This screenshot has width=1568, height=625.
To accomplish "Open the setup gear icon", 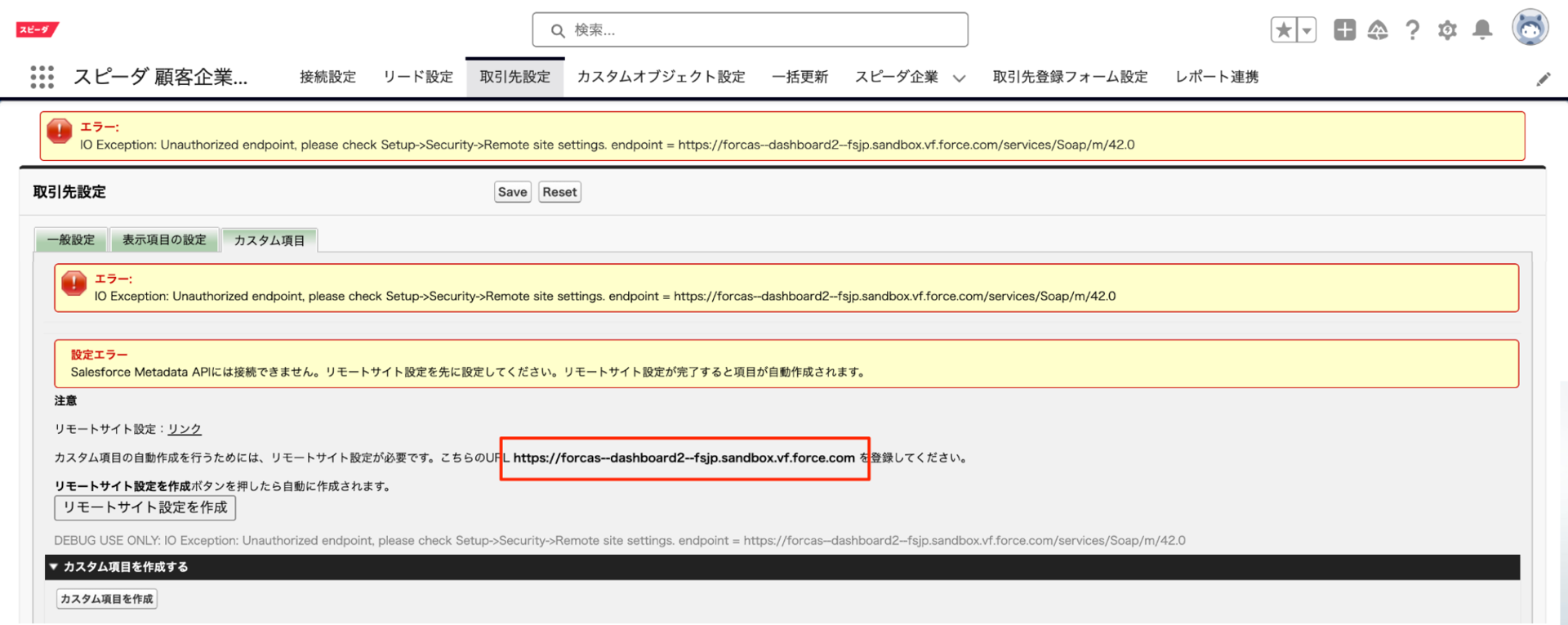I will (1447, 30).
